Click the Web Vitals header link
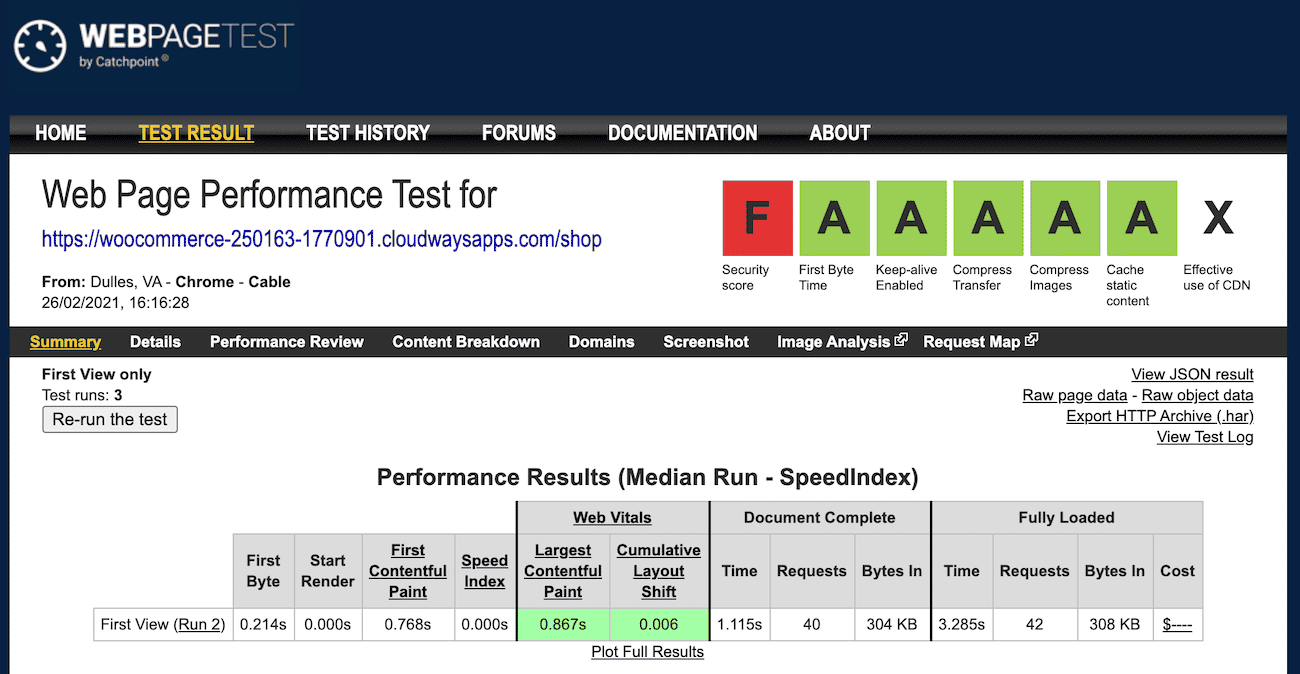This screenshot has height=674, width=1300. tap(612, 518)
